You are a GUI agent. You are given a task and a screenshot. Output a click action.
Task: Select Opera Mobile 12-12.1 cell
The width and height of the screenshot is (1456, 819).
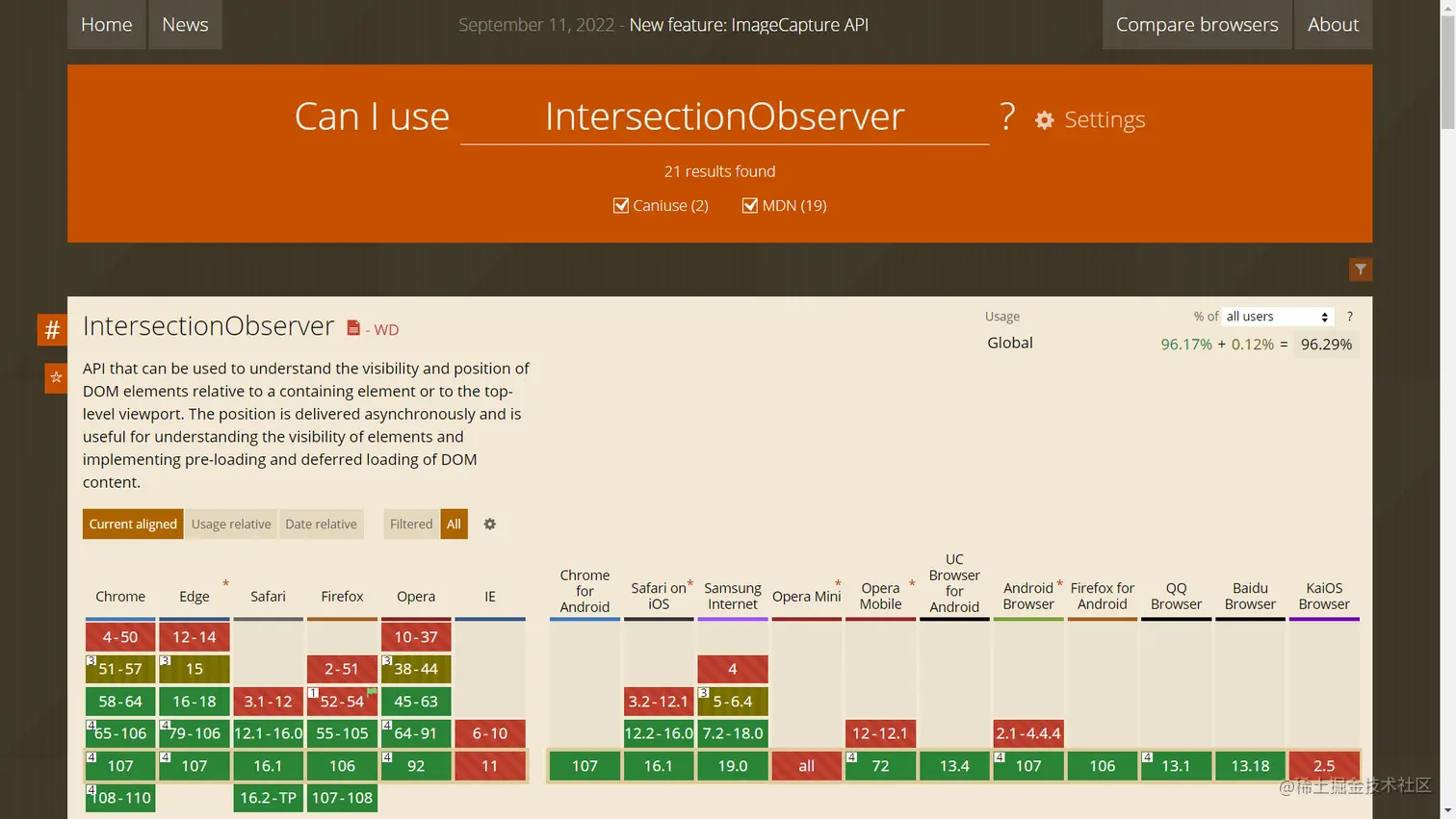click(880, 733)
